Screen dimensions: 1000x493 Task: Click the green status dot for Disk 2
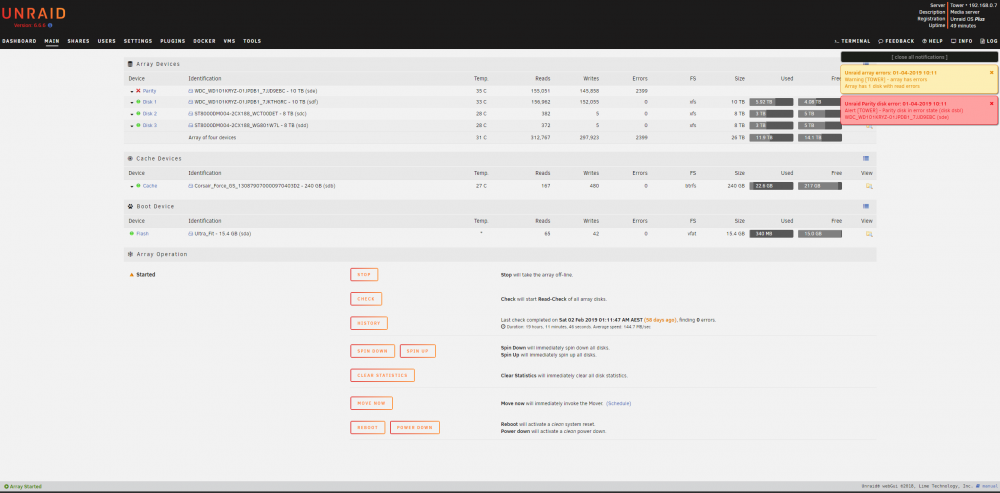click(x=138, y=114)
